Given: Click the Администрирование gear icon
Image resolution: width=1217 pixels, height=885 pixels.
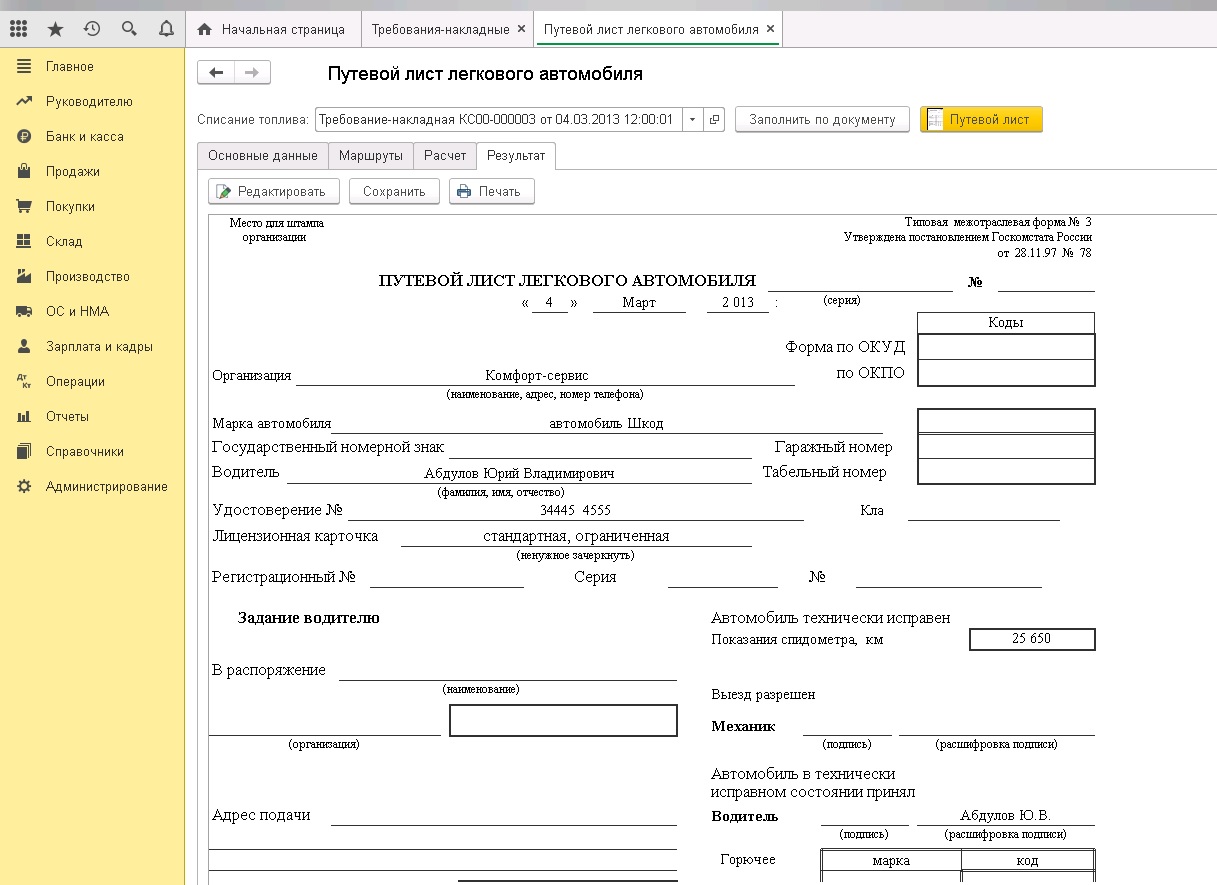Looking at the screenshot, I should (24, 487).
